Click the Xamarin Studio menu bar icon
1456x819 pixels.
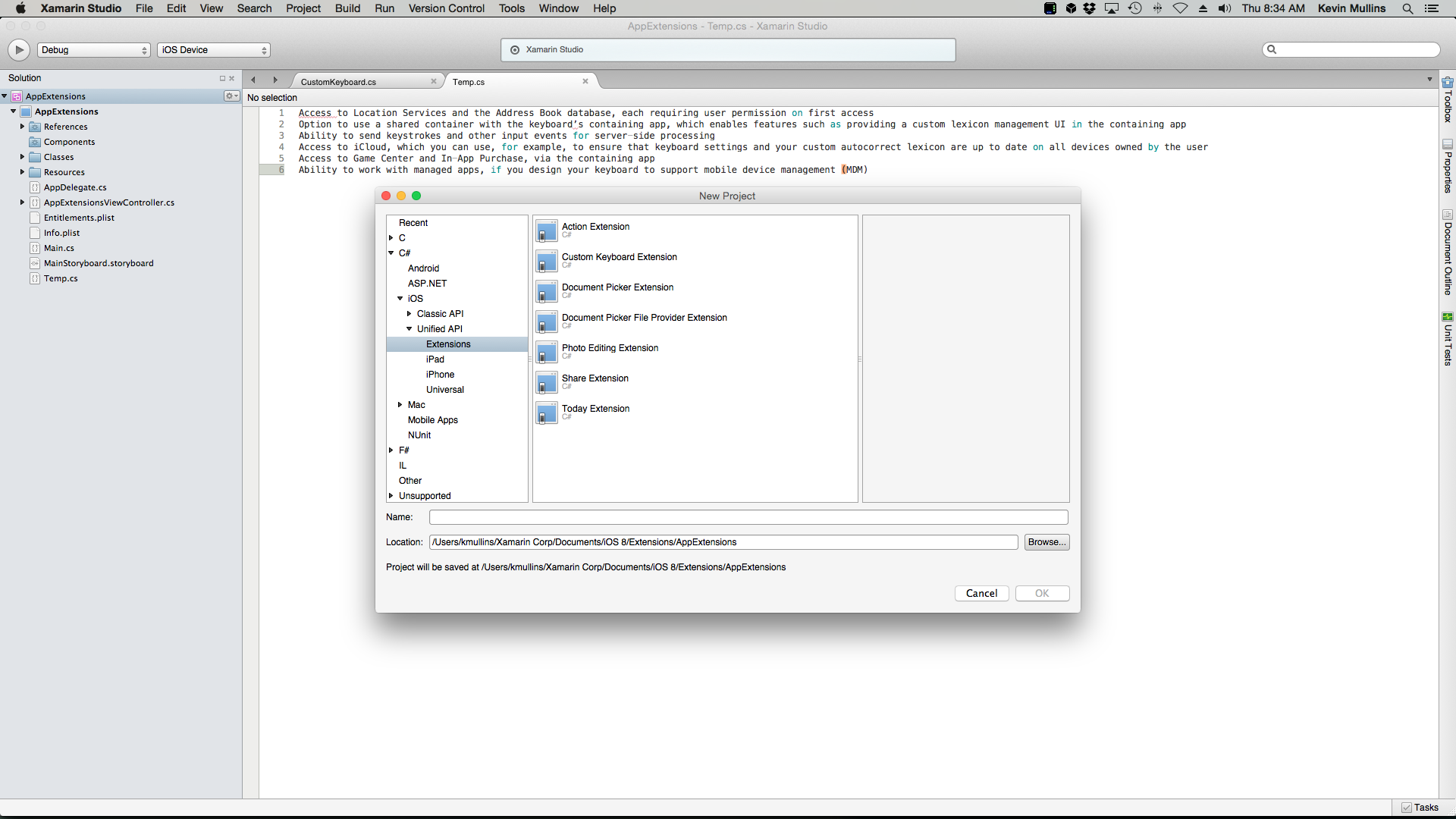point(80,8)
